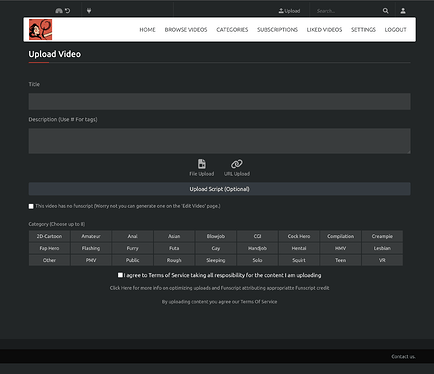
Task: Click the circular reset arrow icon
Action: pos(68,11)
